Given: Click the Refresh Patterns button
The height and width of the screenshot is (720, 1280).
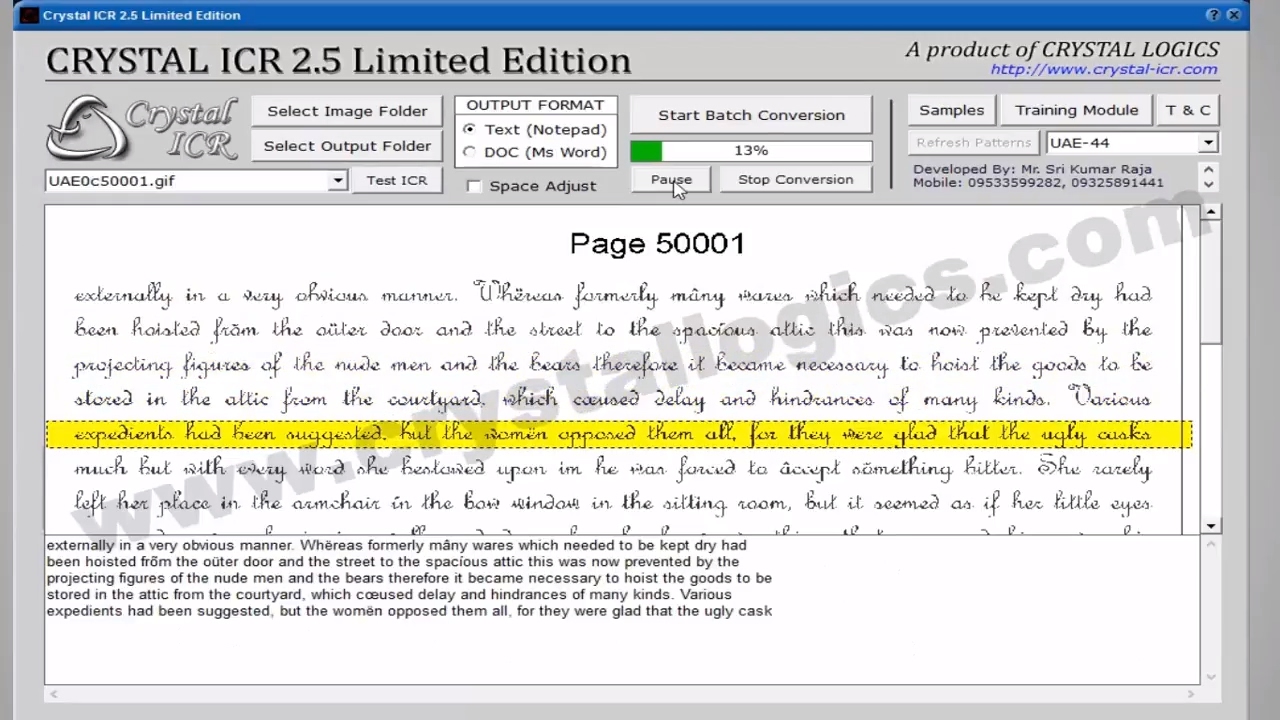Looking at the screenshot, I should [973, 143].
